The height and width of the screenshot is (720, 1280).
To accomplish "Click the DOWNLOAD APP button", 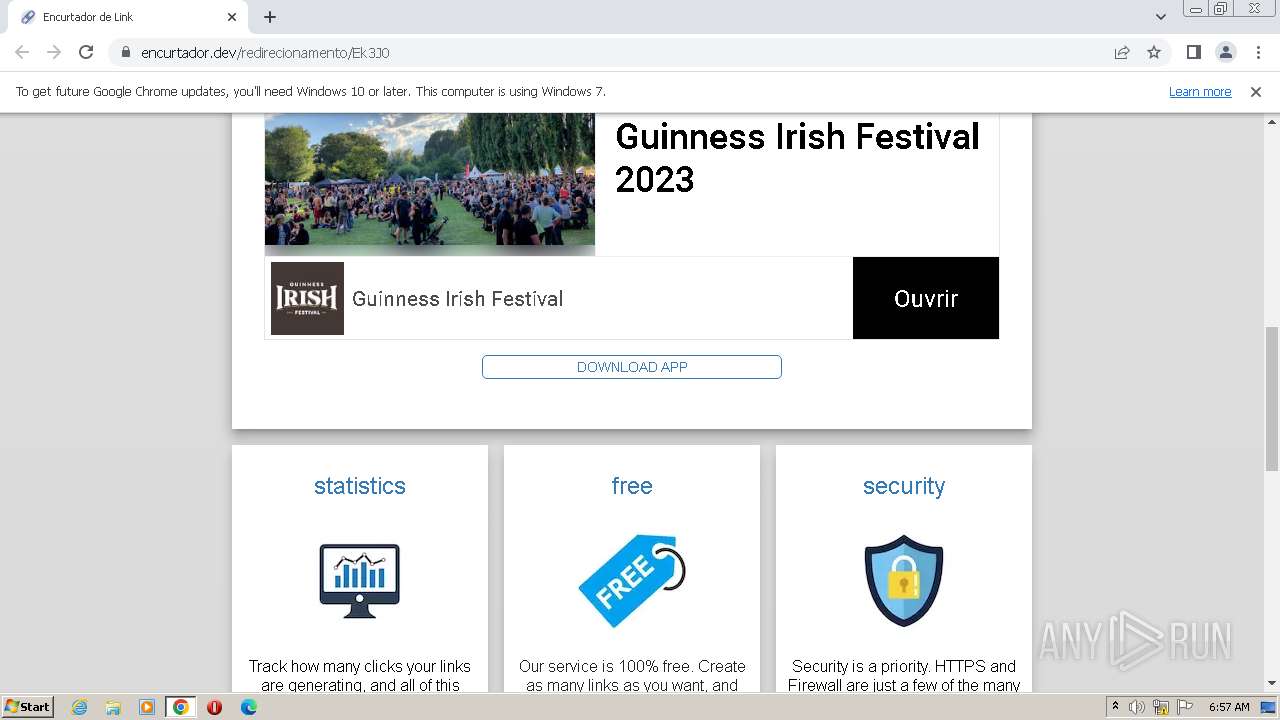I will (x=632, y=367).
